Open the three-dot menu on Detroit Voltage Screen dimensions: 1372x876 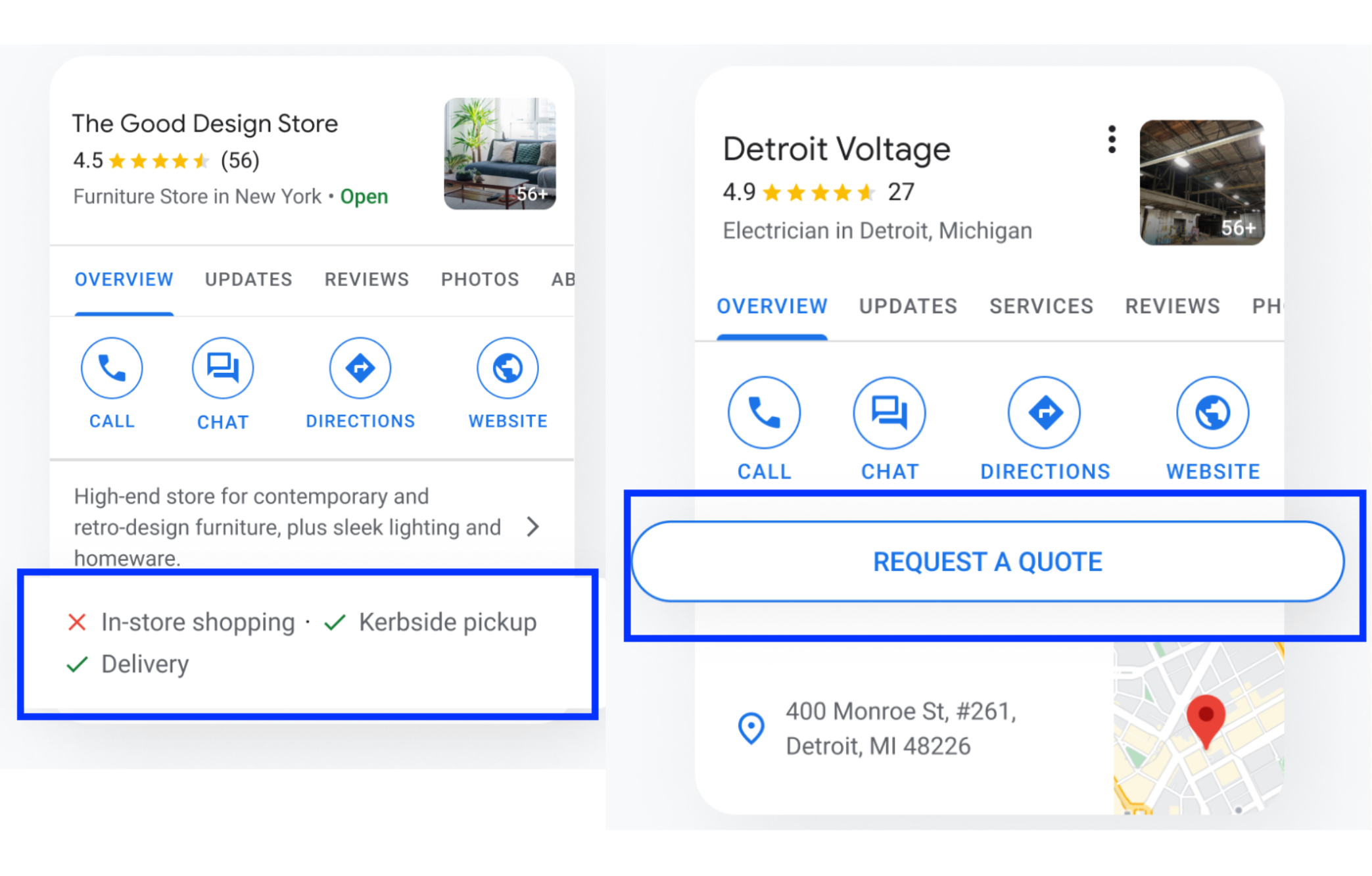pyautogui.click(x=1112, y=139)
